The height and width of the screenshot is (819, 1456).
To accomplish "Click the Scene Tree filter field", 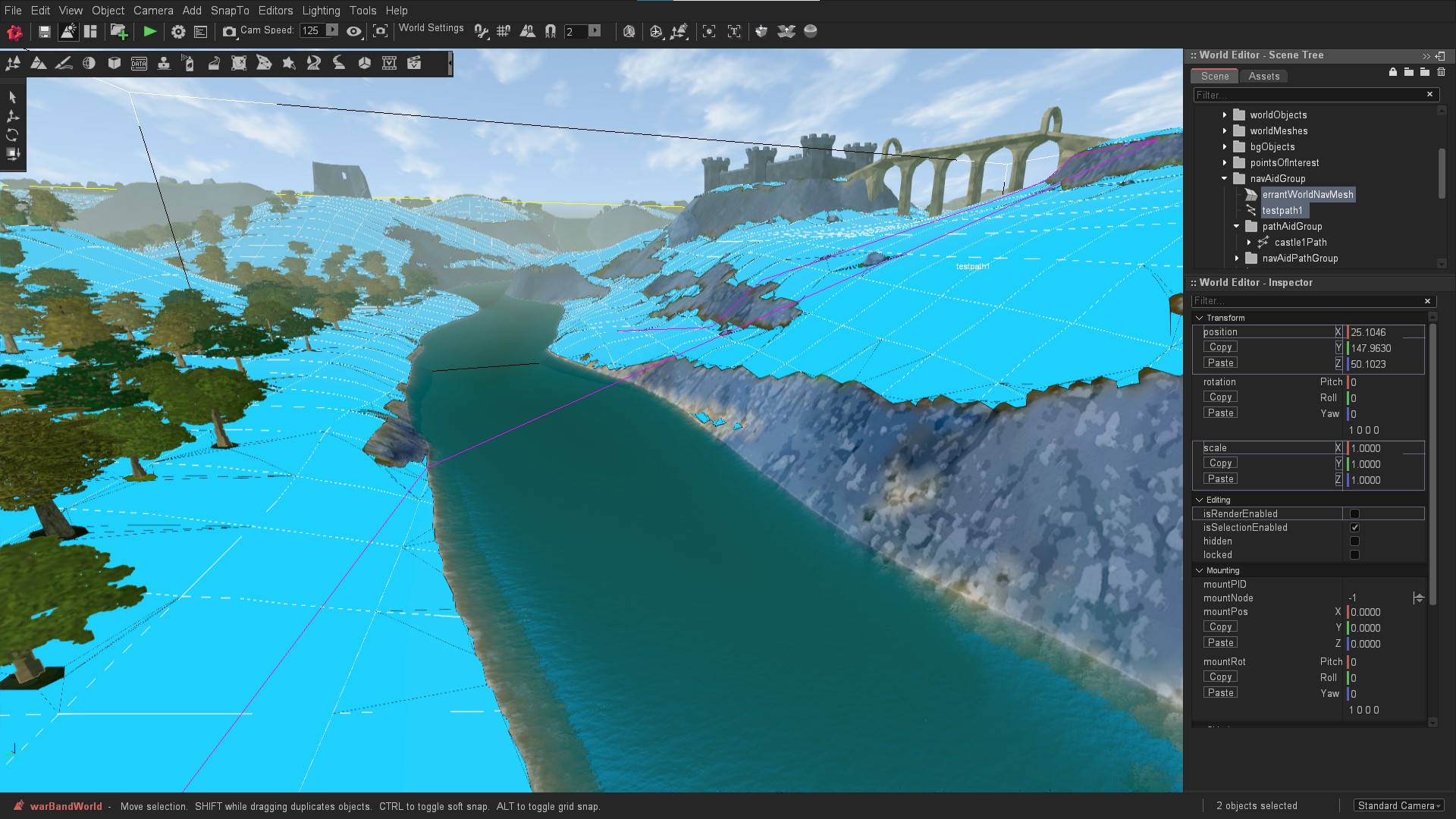I will 1308,95.
